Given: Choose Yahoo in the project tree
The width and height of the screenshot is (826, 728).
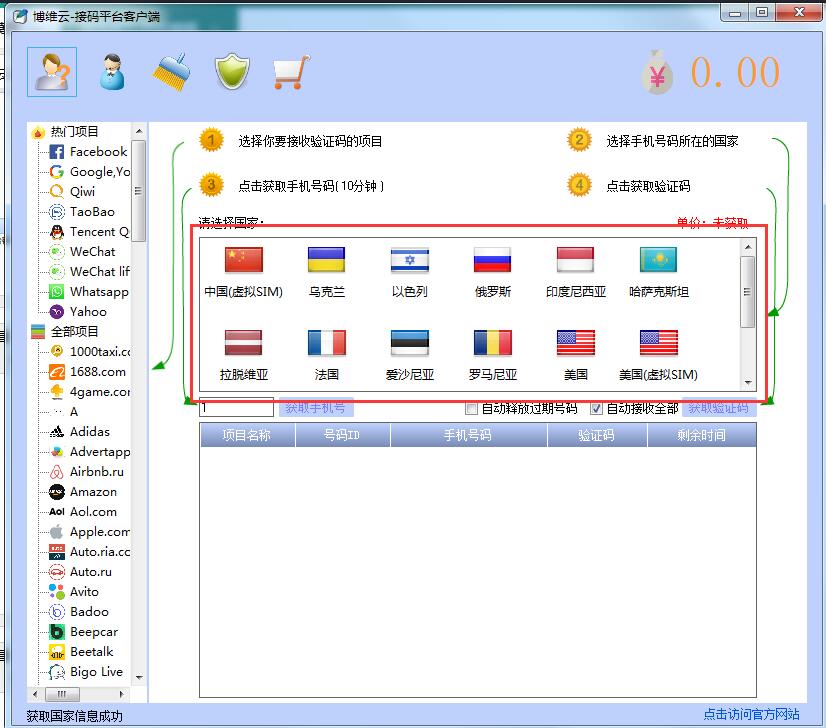Looking at the screenshot, I should pyautogui.click(x=78, y=312).
